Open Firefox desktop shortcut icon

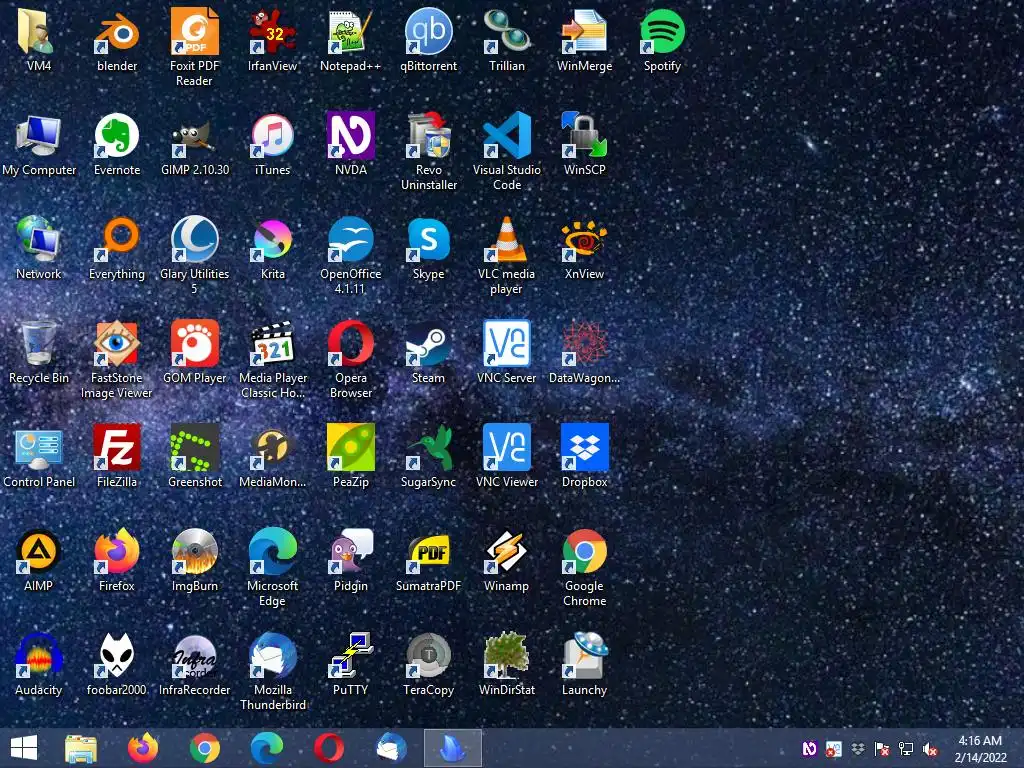coord(117,551)
